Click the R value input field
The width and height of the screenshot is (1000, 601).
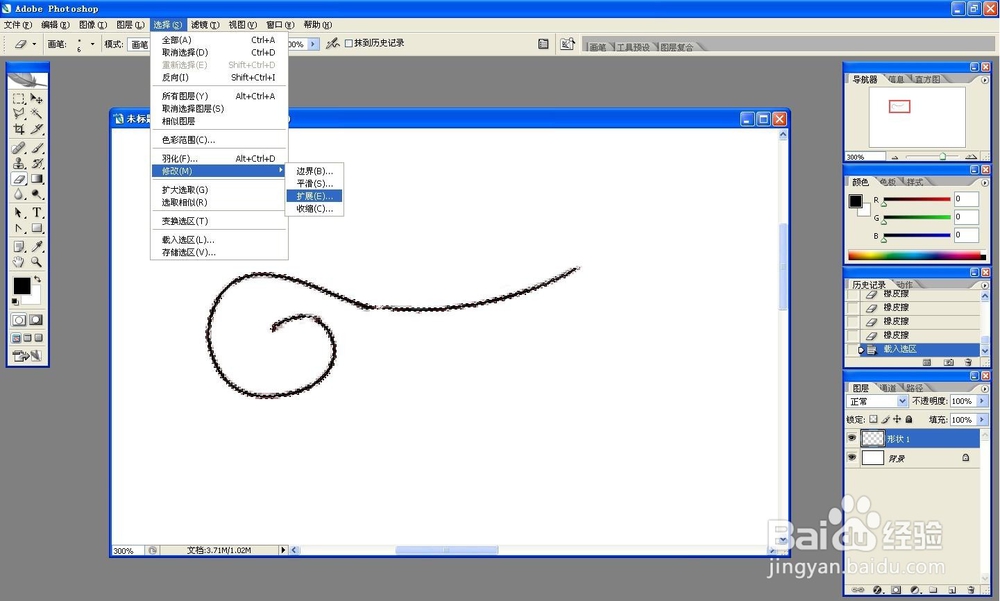tap(966, 199)
